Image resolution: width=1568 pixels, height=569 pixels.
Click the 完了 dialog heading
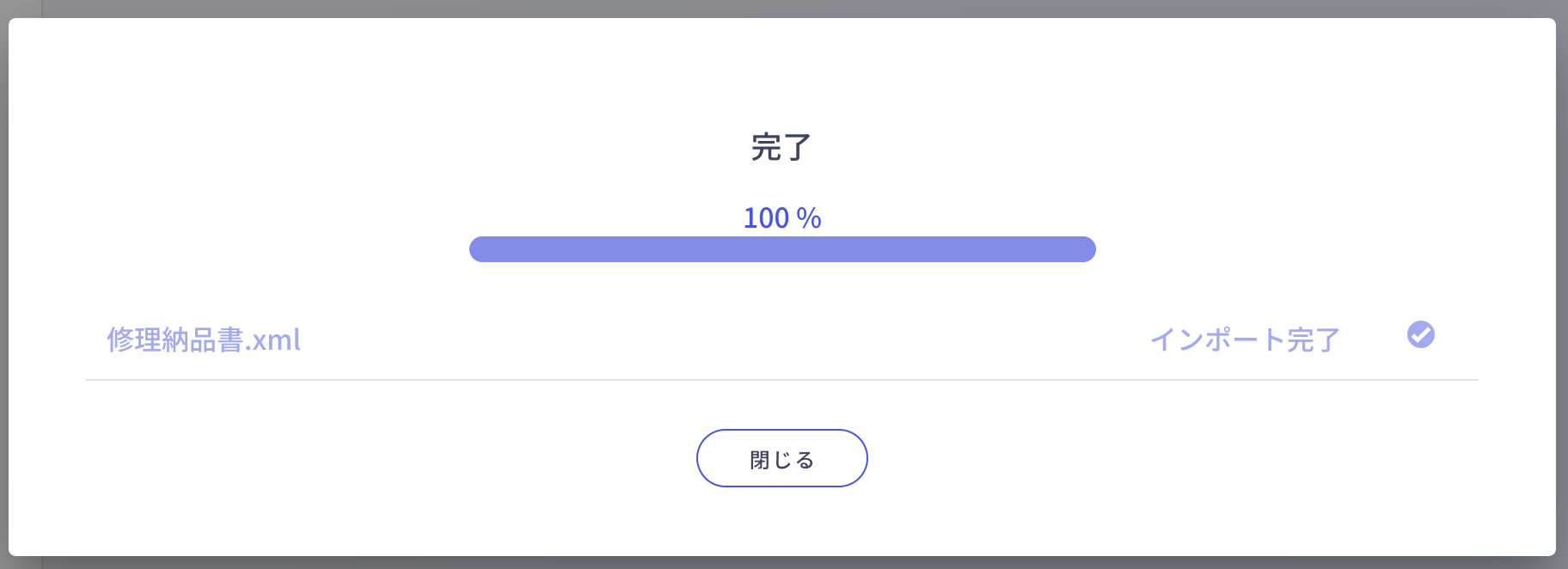[781, 147]
